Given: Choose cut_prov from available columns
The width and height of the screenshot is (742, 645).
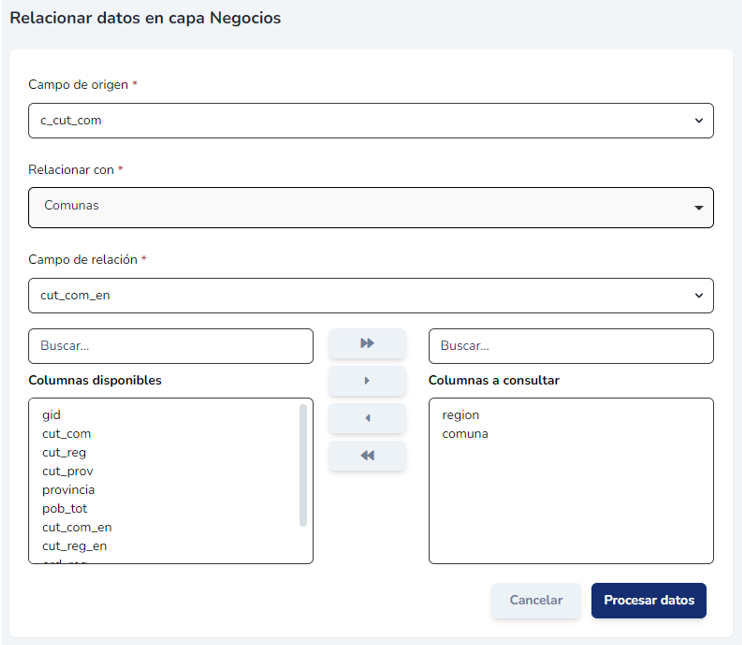Looking at the screenshot, I should 67,471.
